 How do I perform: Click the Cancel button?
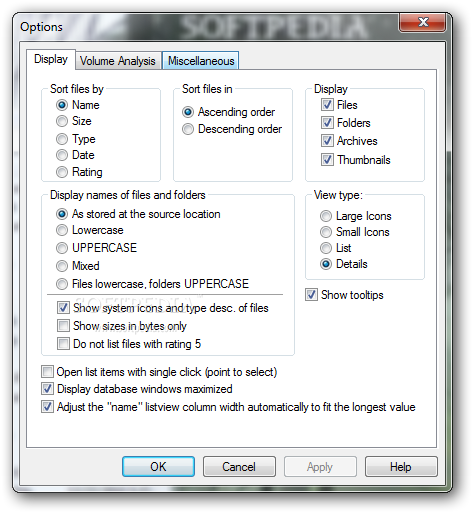pos(239,467)
